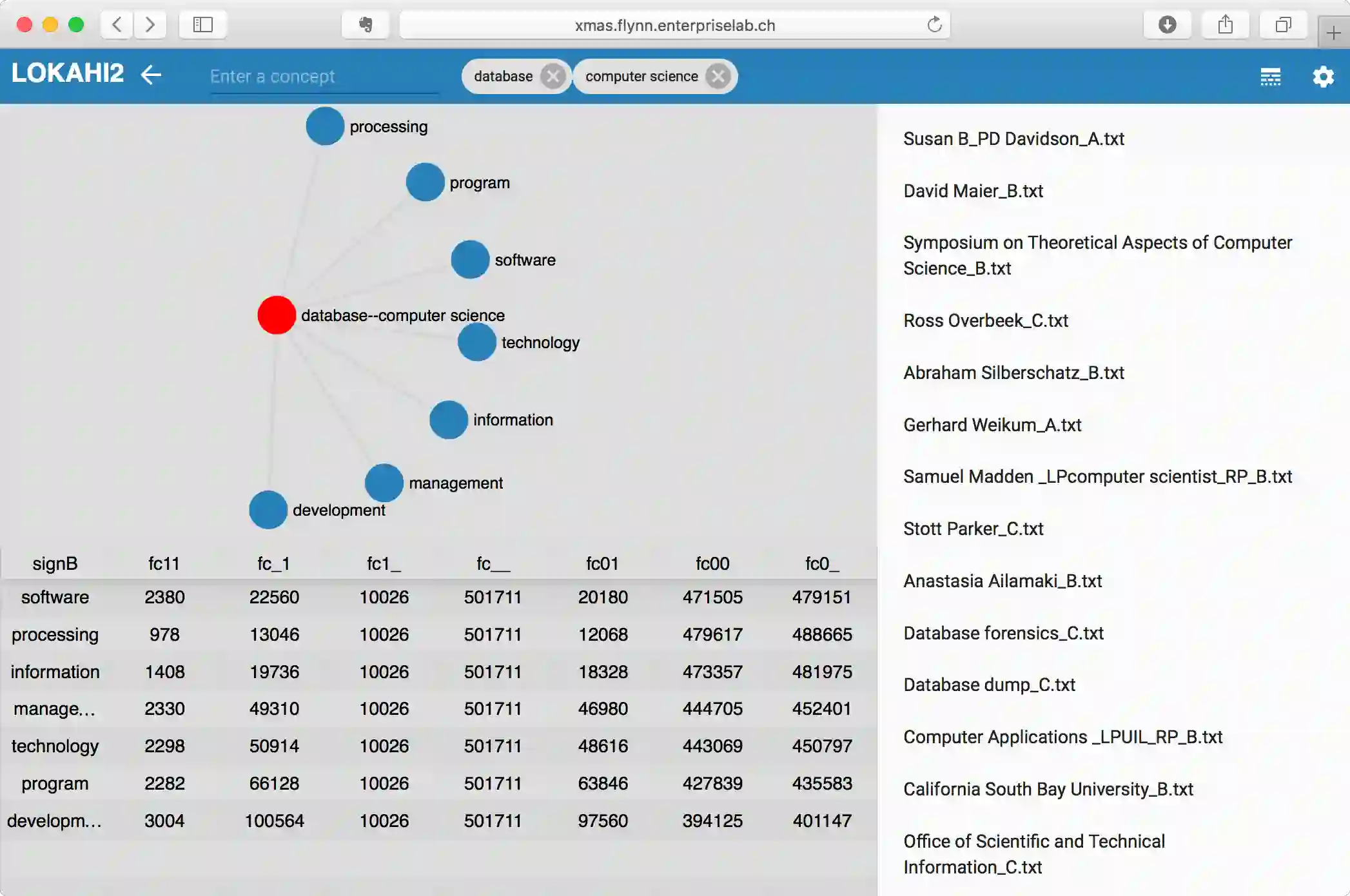Open the settings gear icon
Screen dimensions: 1350x896
pyautogui.click(x=1323, y=77)
